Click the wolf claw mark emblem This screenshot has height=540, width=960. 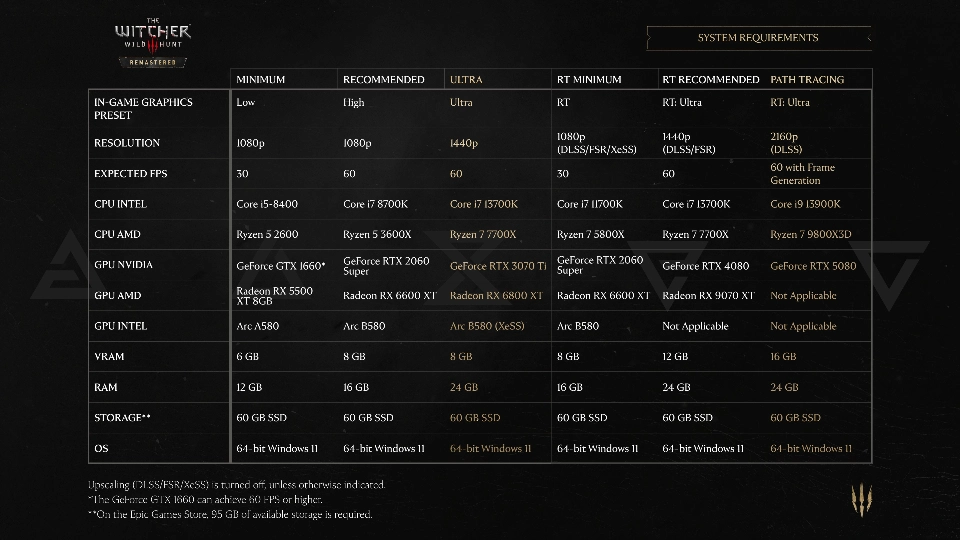coord(861,499)
